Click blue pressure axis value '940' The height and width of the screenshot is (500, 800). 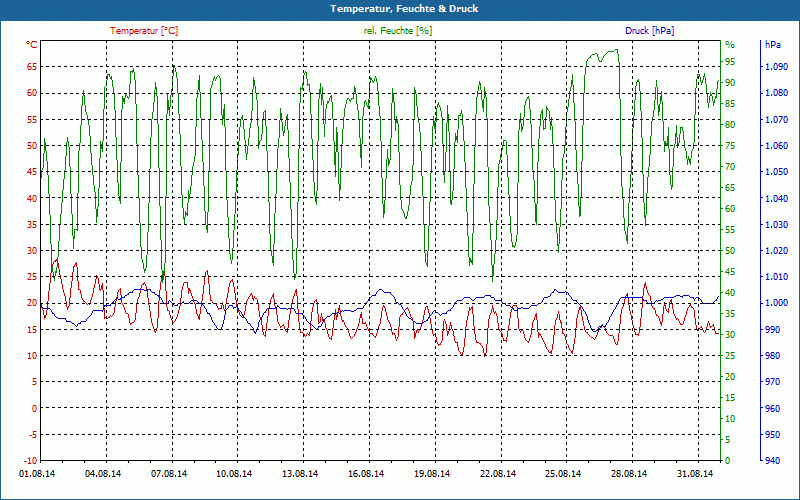coord(774,461)
